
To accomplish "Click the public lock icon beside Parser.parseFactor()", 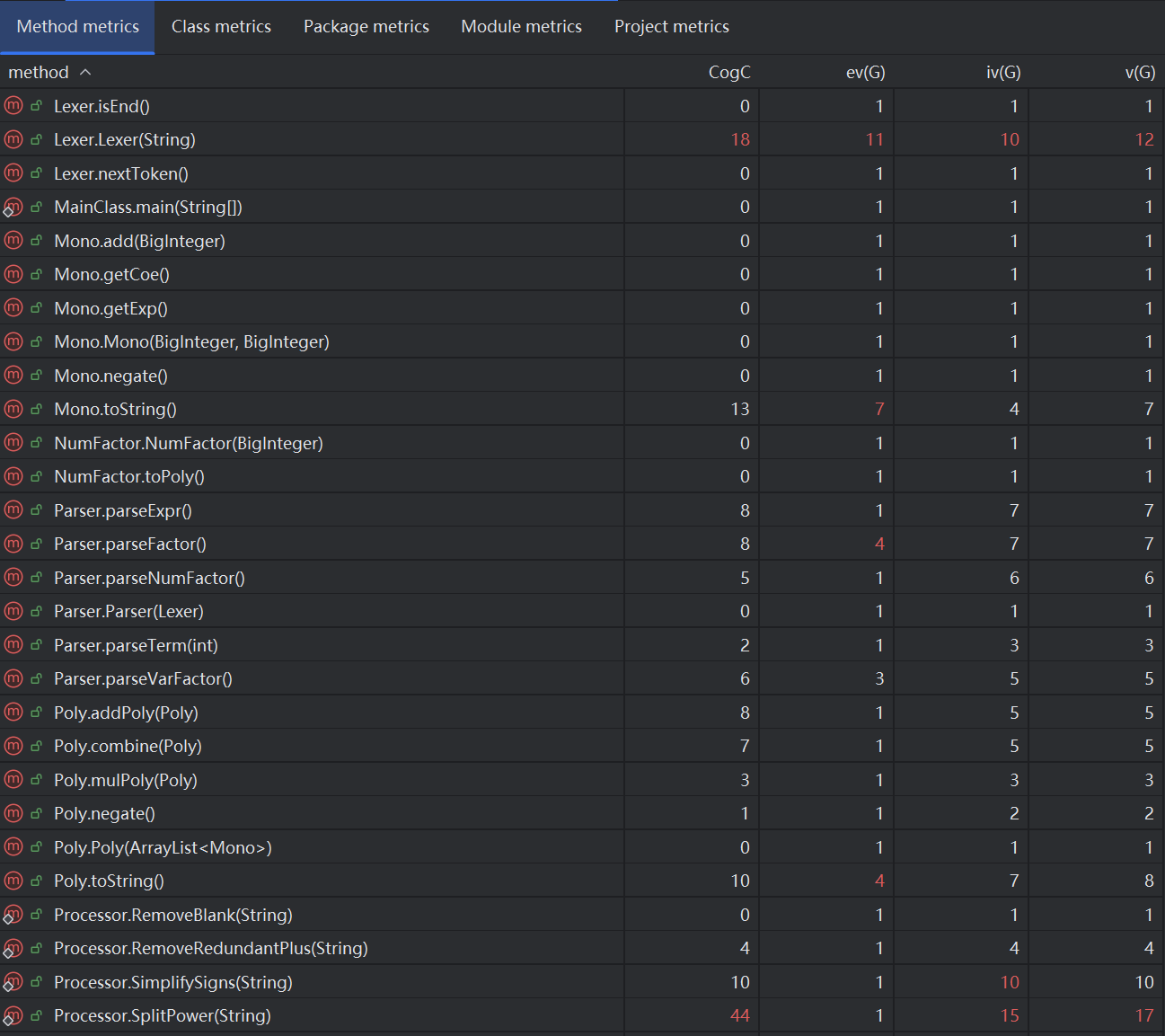I will [x=37, y=545].
